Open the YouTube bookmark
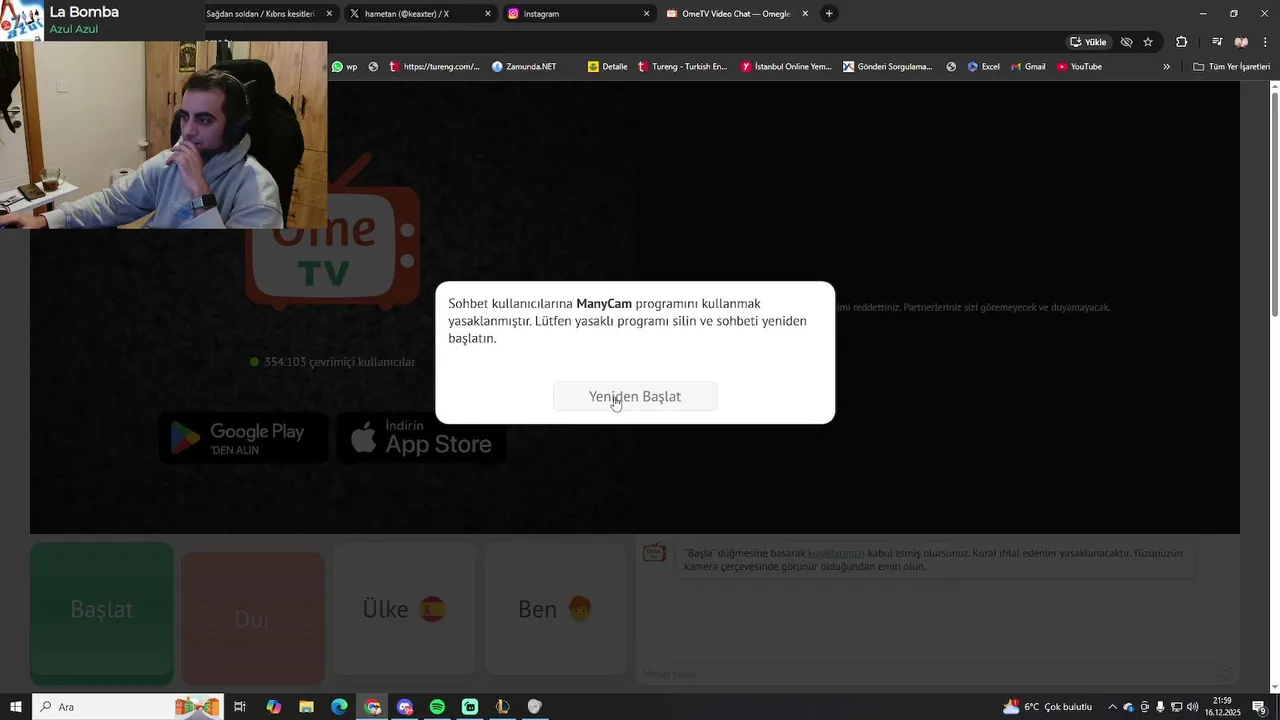 [1080, 67]
